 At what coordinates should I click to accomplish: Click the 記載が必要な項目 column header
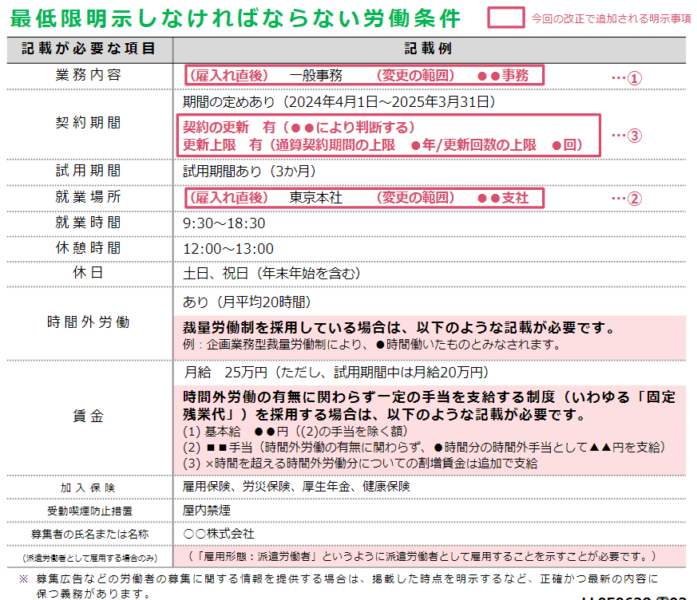click(87, 47)
